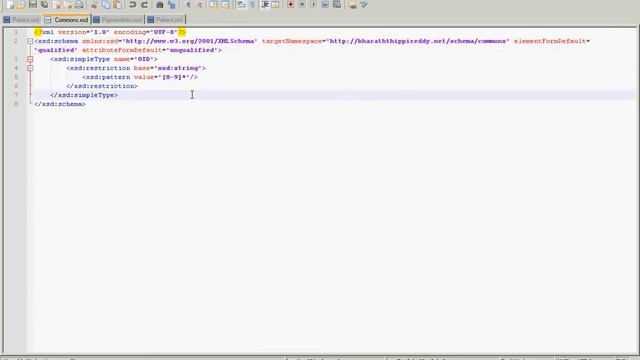The width and height of the screenshot is (640, 360).
Task: Zoom in the editor view
Action: pyautogui.click(x=188, y=5)
